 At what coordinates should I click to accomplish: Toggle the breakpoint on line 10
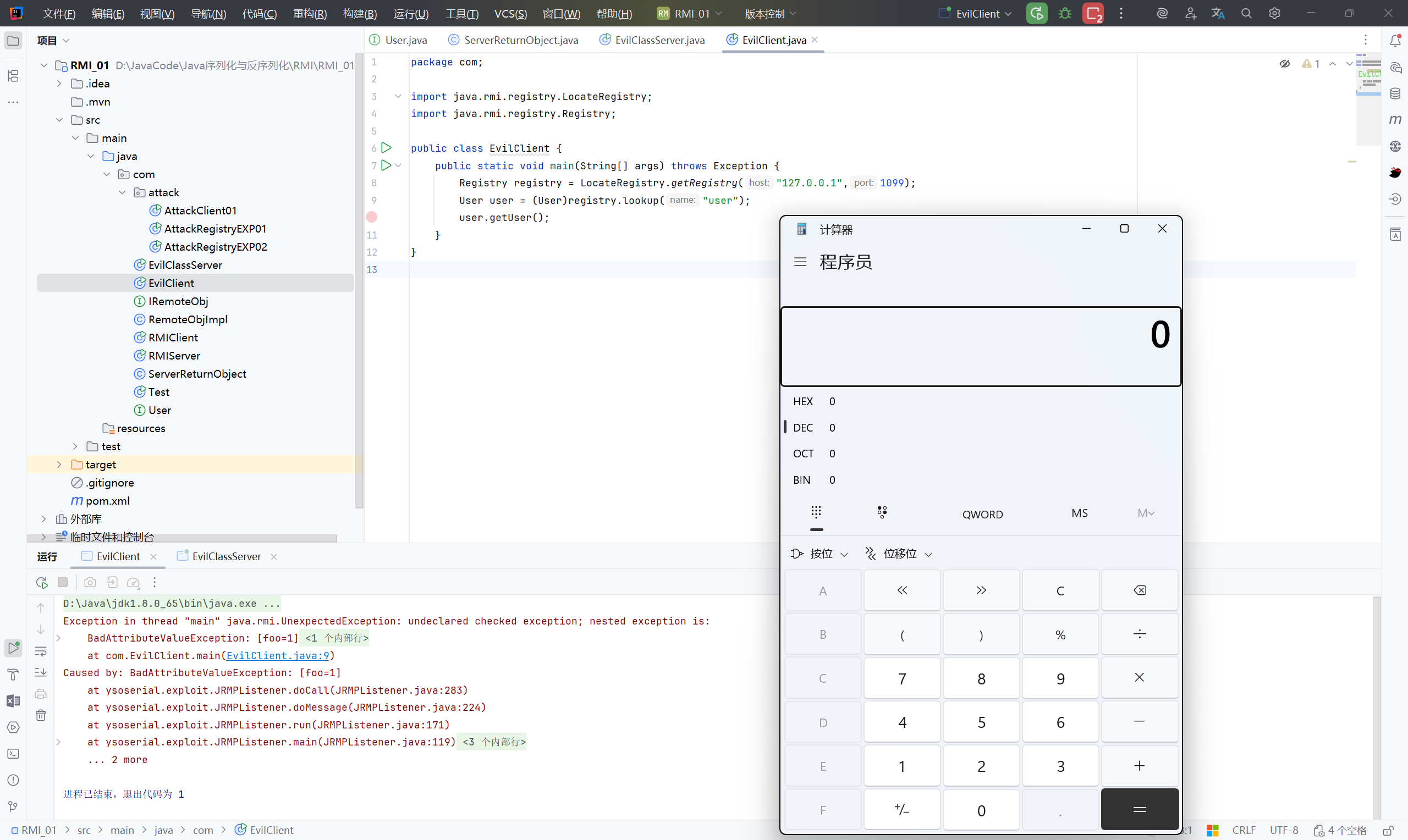pyautogui.click(x=372, y=217)
